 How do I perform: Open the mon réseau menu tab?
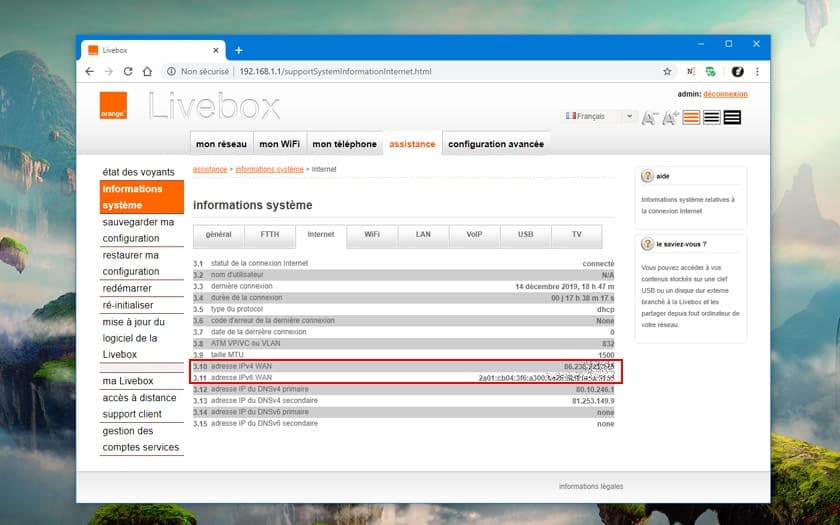click(221, 144)
